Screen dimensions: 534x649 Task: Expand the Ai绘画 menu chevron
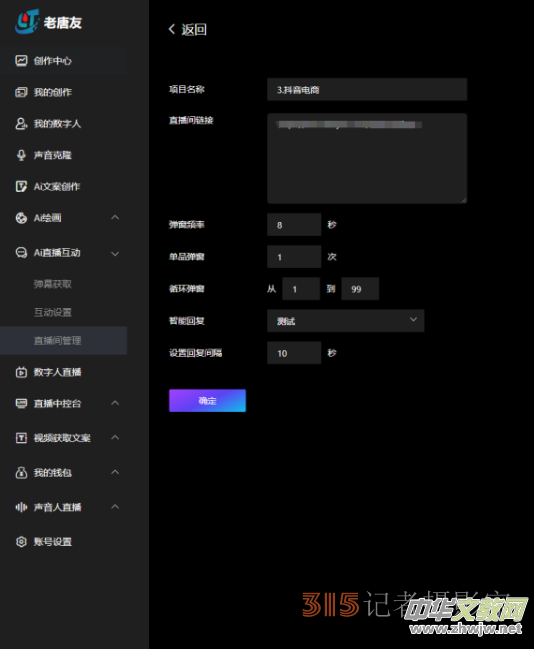click(115, 218)
